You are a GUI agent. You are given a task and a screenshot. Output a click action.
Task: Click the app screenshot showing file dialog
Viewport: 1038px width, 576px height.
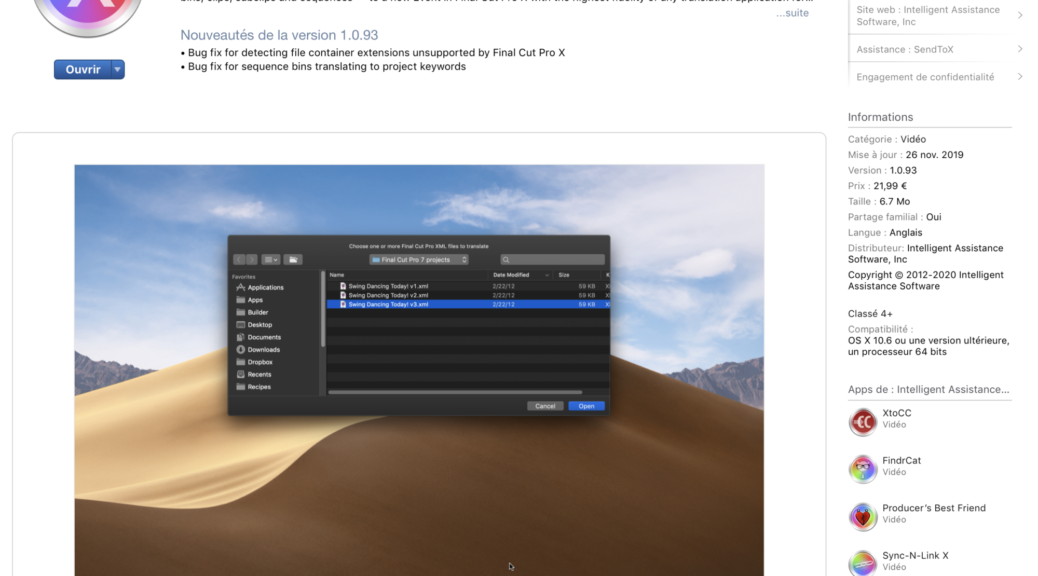pyautogui.click(x=419, y=370)
